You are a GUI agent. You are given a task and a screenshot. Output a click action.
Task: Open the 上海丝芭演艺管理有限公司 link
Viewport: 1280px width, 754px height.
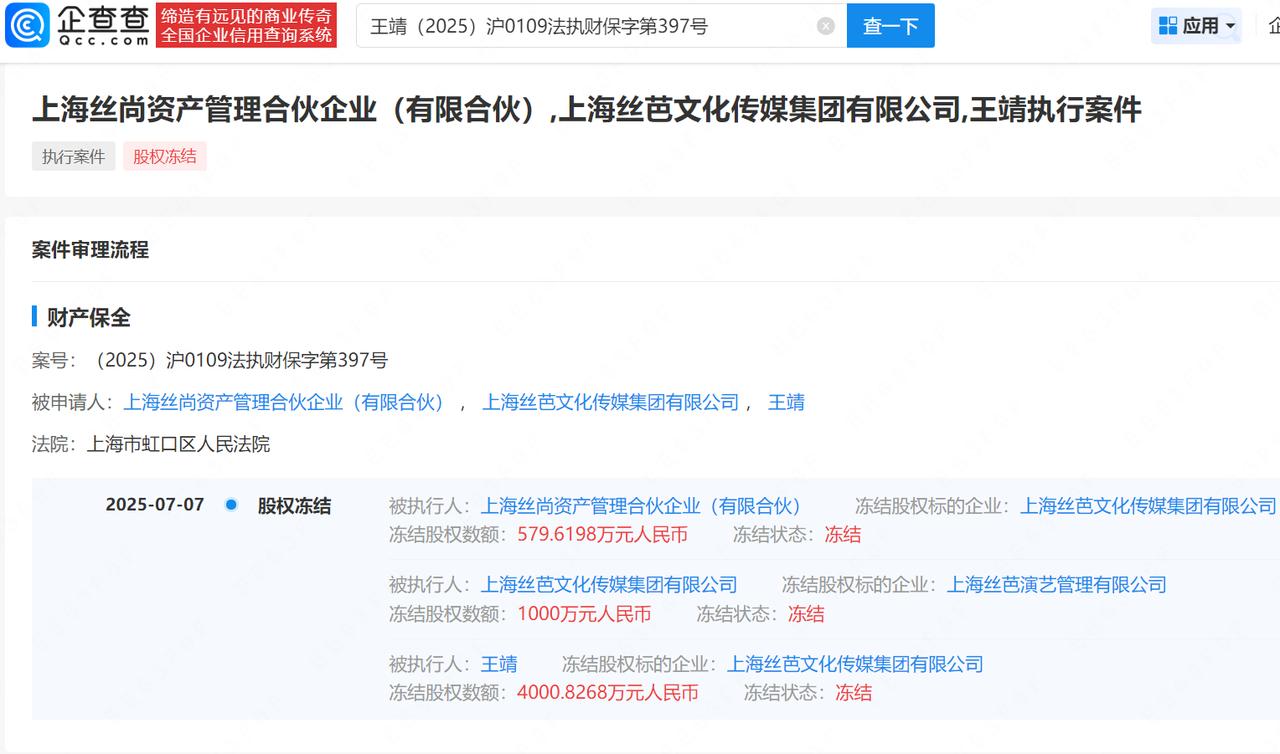1058,584
